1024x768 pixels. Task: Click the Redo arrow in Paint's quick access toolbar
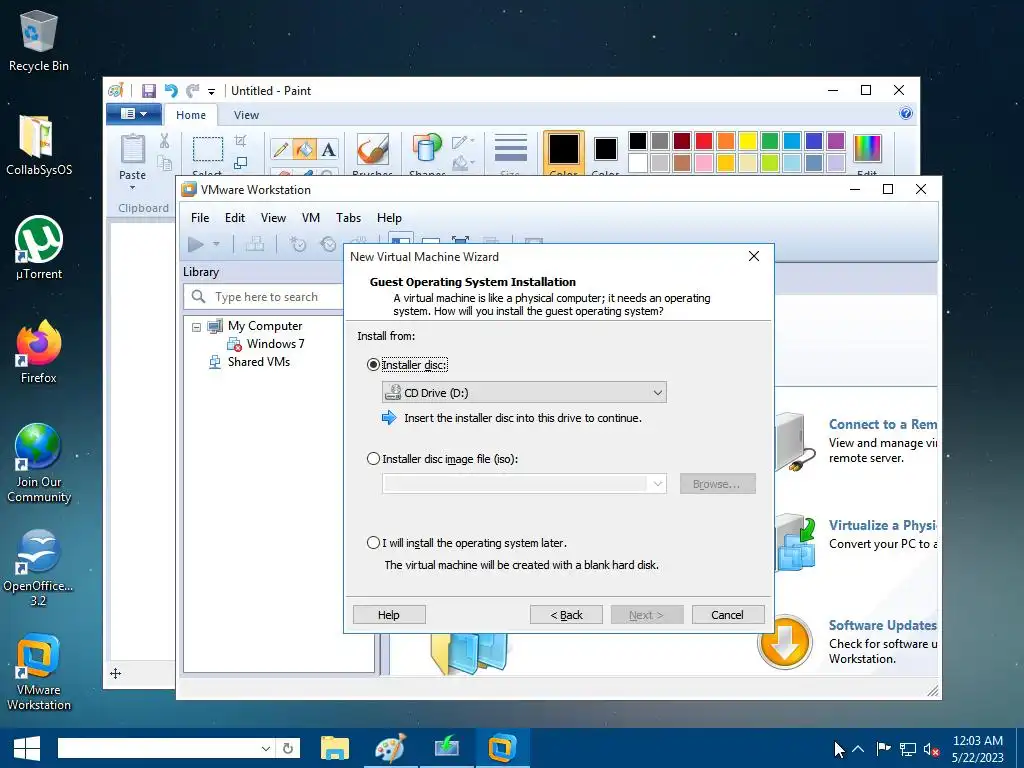[x=192, y=91]
